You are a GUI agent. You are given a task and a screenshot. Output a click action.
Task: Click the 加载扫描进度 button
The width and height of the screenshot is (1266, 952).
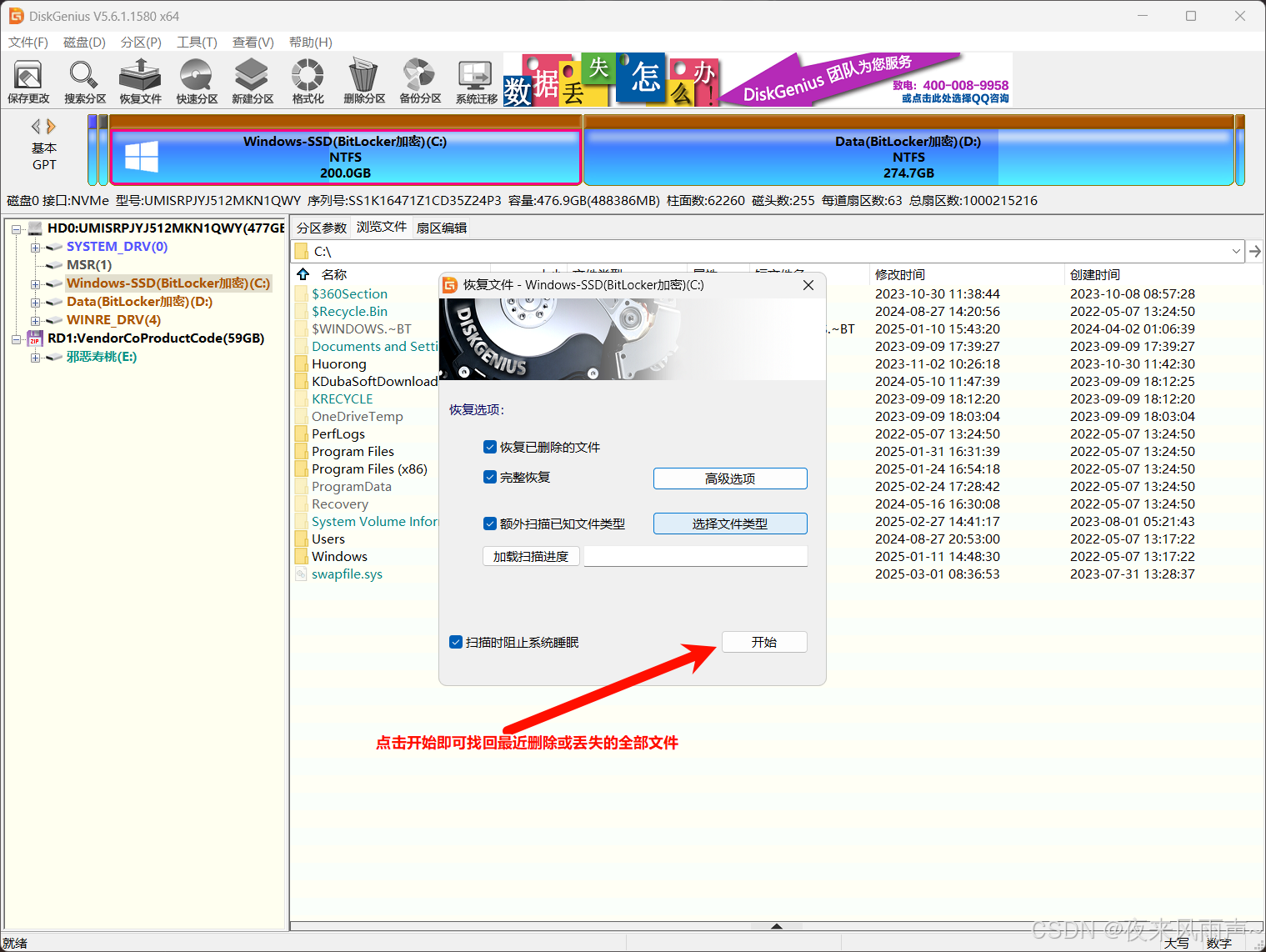tap(531, 556)
